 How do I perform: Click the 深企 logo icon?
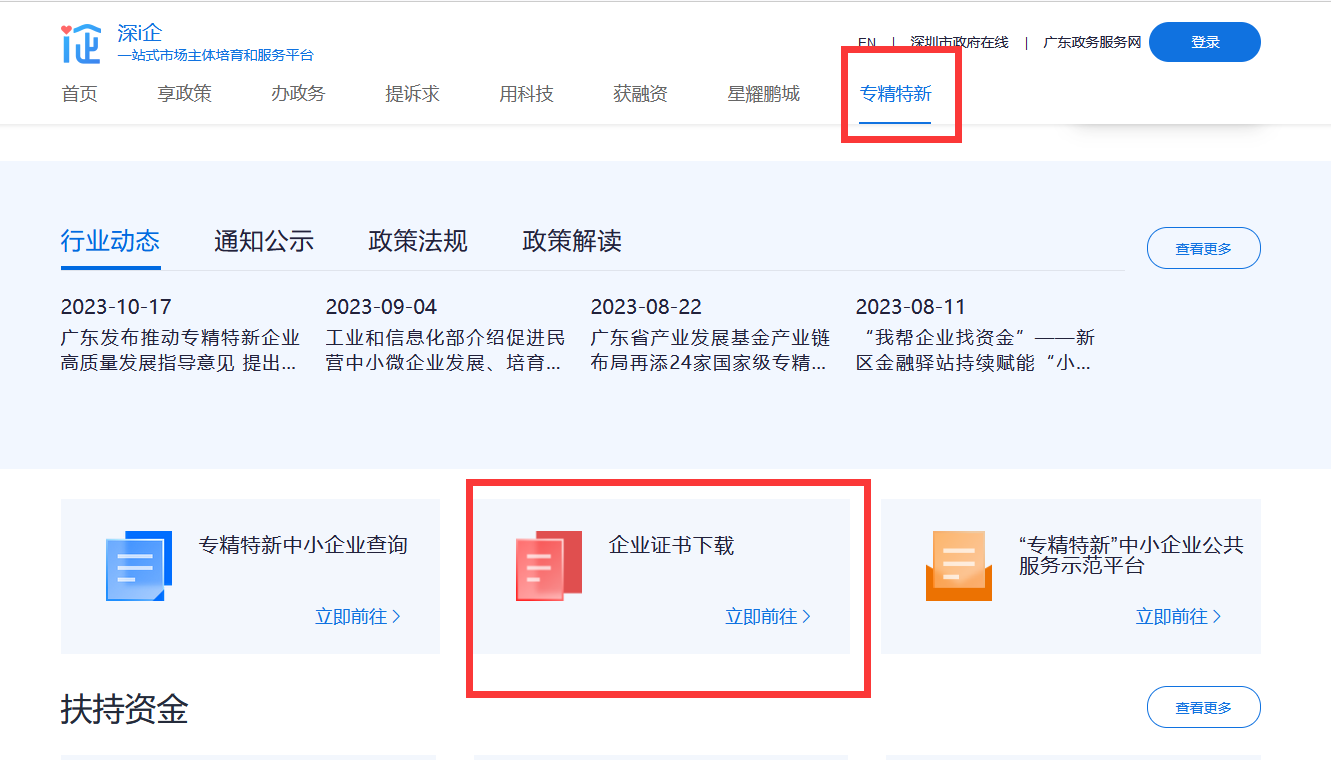click(x=81, y=43)
